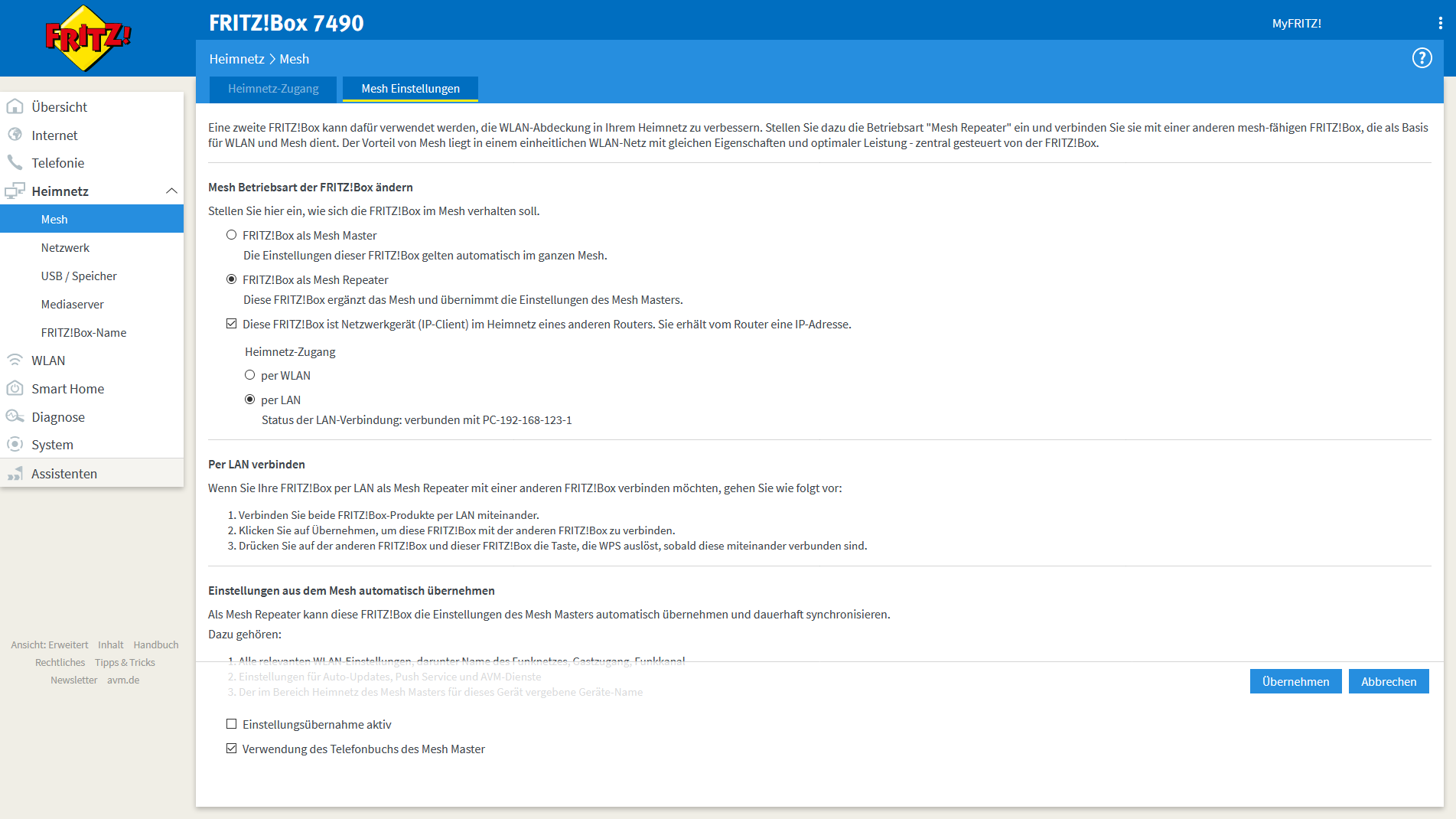Click the Internet globe icon
The width and height of the screenshot is (1456, 819).
(15, 135)
